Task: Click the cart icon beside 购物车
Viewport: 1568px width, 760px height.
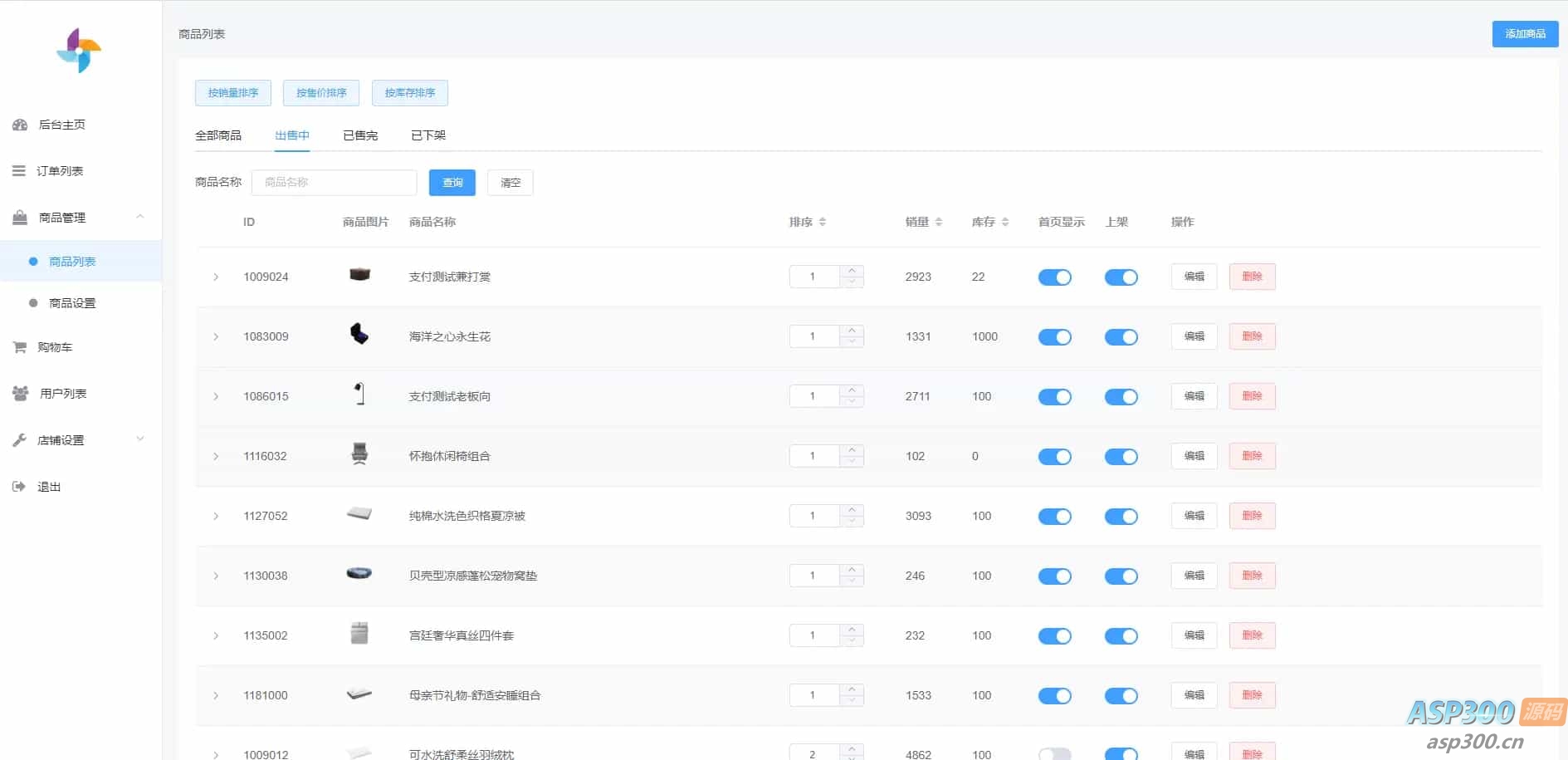Action: [19, 347]
